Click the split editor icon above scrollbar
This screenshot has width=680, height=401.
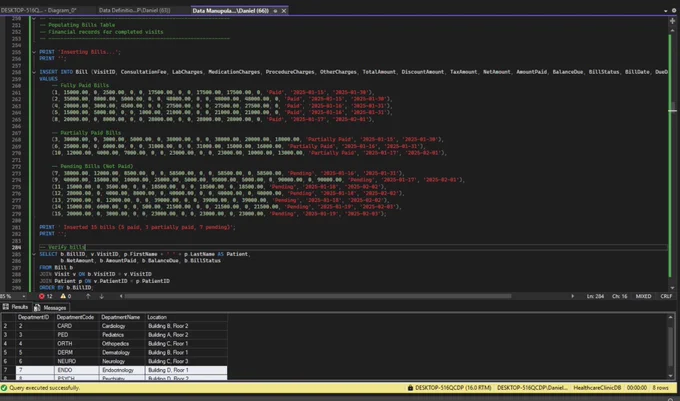pyautogui.click(x=672, y=20)
